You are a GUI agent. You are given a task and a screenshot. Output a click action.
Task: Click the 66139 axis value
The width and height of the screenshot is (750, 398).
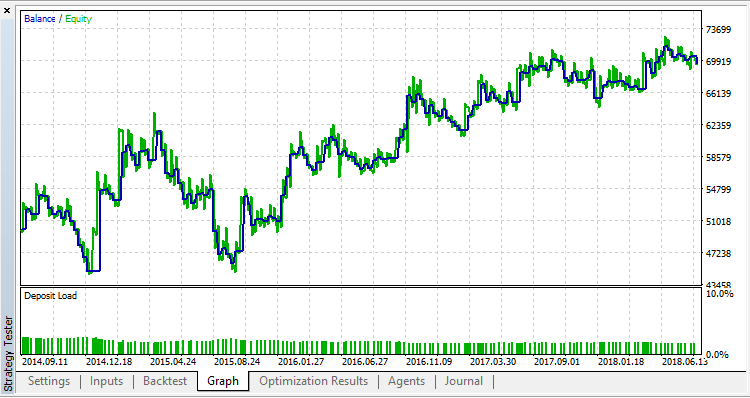719,94
